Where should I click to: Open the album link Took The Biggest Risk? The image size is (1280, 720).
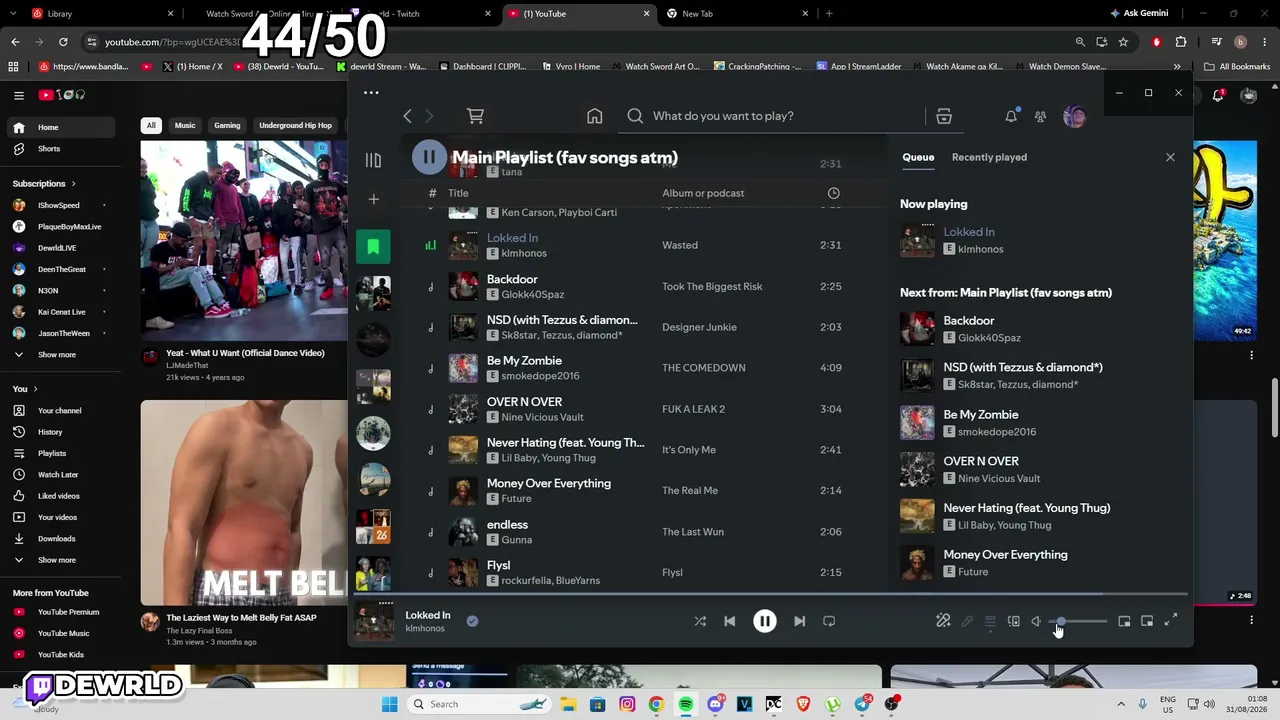coord(712,286)
